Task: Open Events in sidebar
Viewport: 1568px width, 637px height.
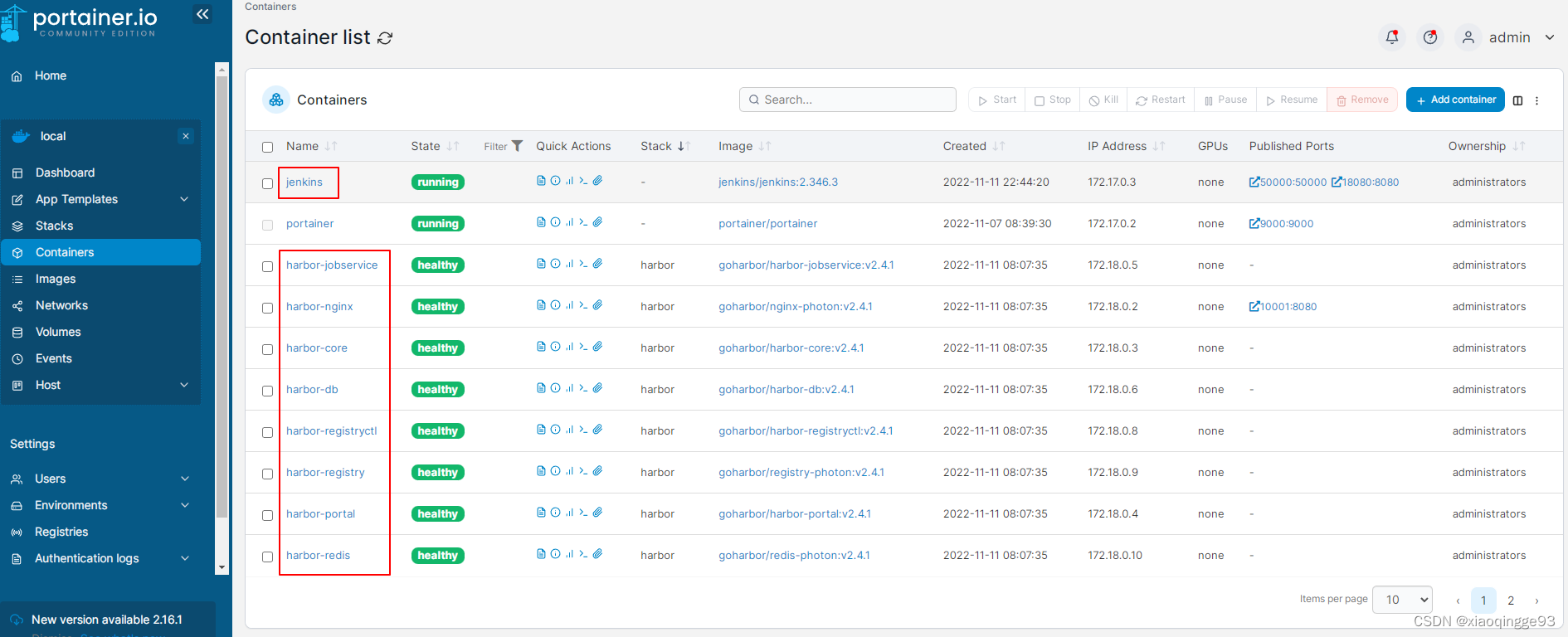Action: point(101,358)
